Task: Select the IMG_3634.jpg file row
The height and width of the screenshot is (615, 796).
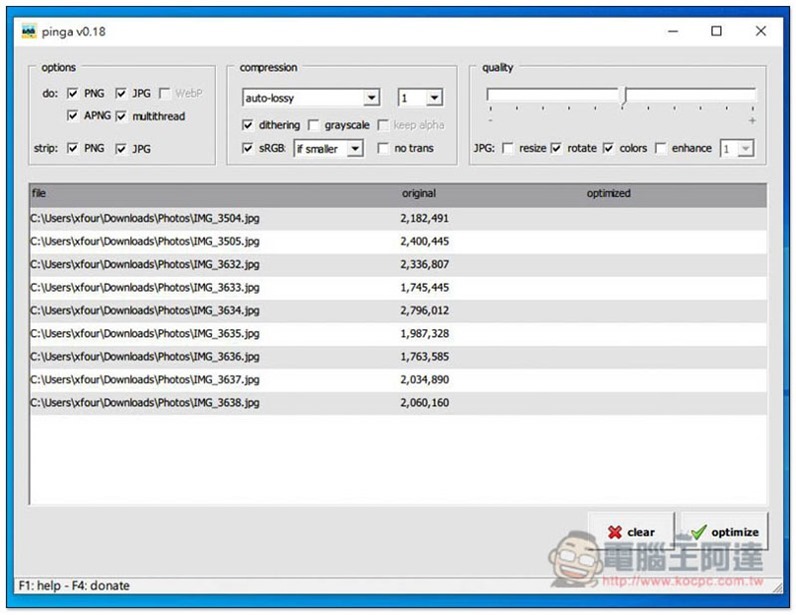Action: pyautogui.click(x=398, y=310)
